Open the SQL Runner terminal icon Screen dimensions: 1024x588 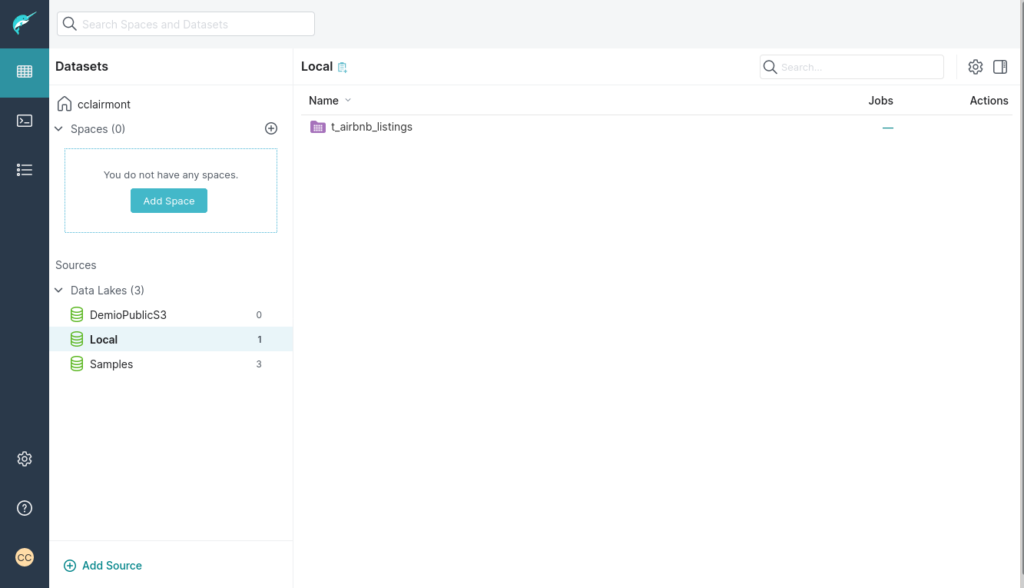pyautogui.click(x=24, y=121)
